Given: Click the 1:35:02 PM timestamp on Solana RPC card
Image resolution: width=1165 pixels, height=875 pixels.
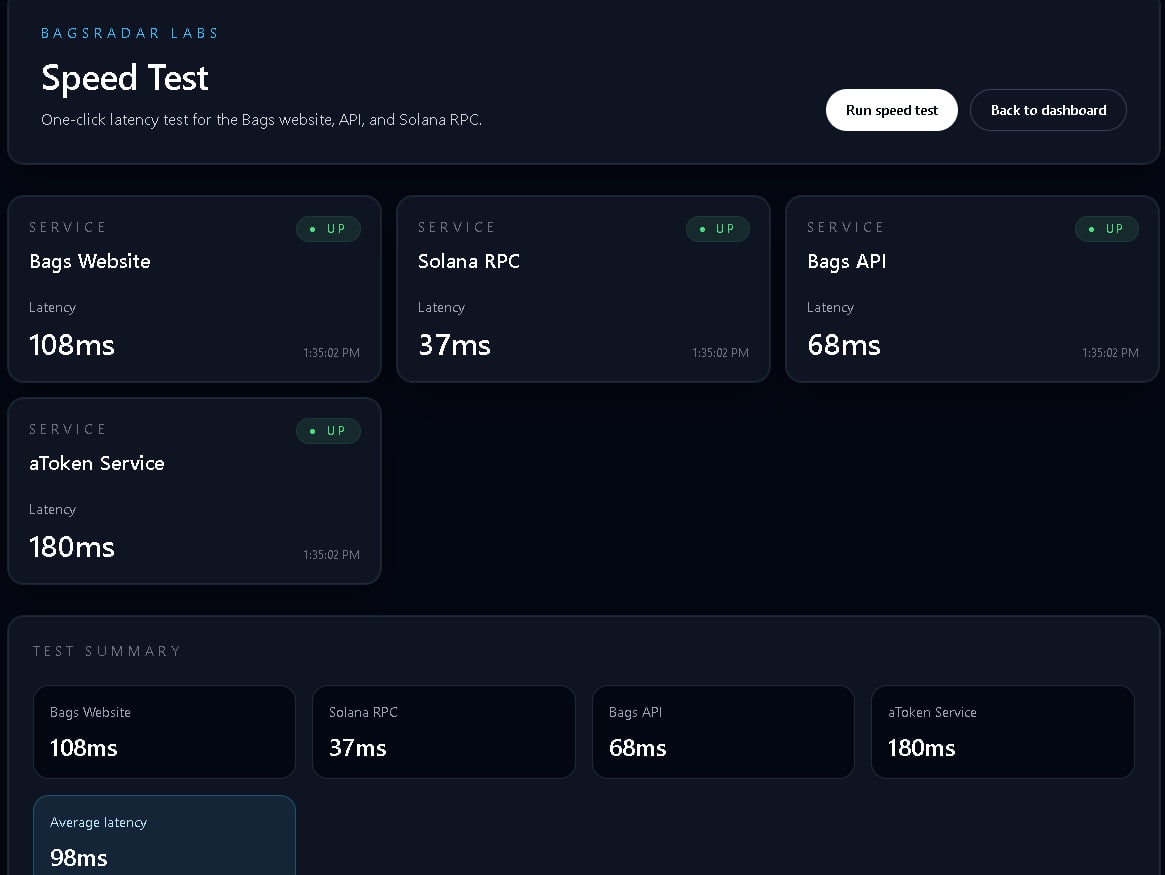Looking at the screenshot, I should 721,353.
